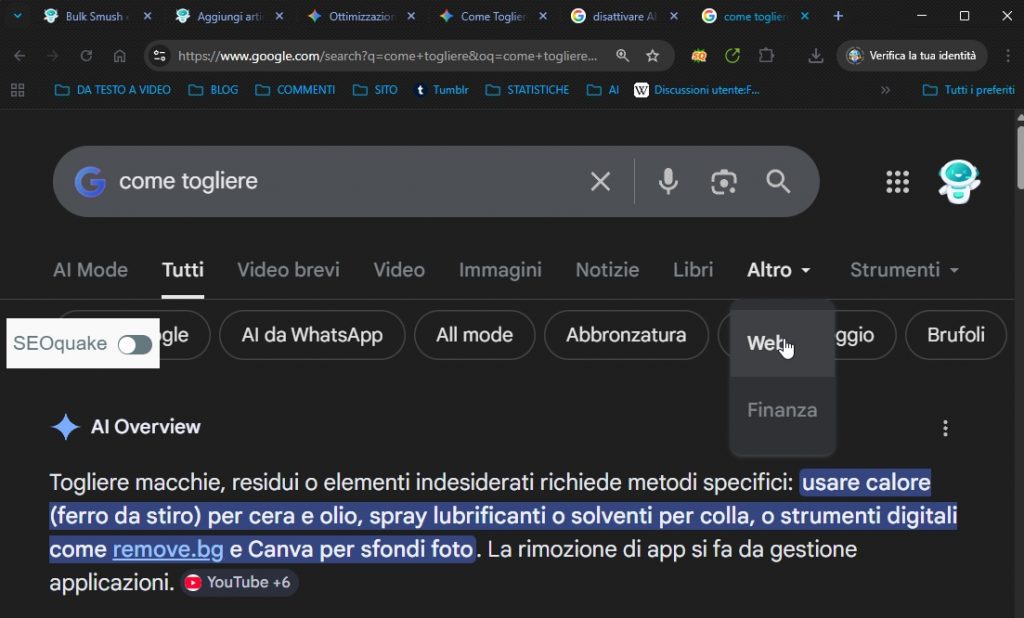The height and width of the screenshot is (618, 1024).
Task: Select the Immagini search tab
Action: pyautogui.click(x=500, y=270)
